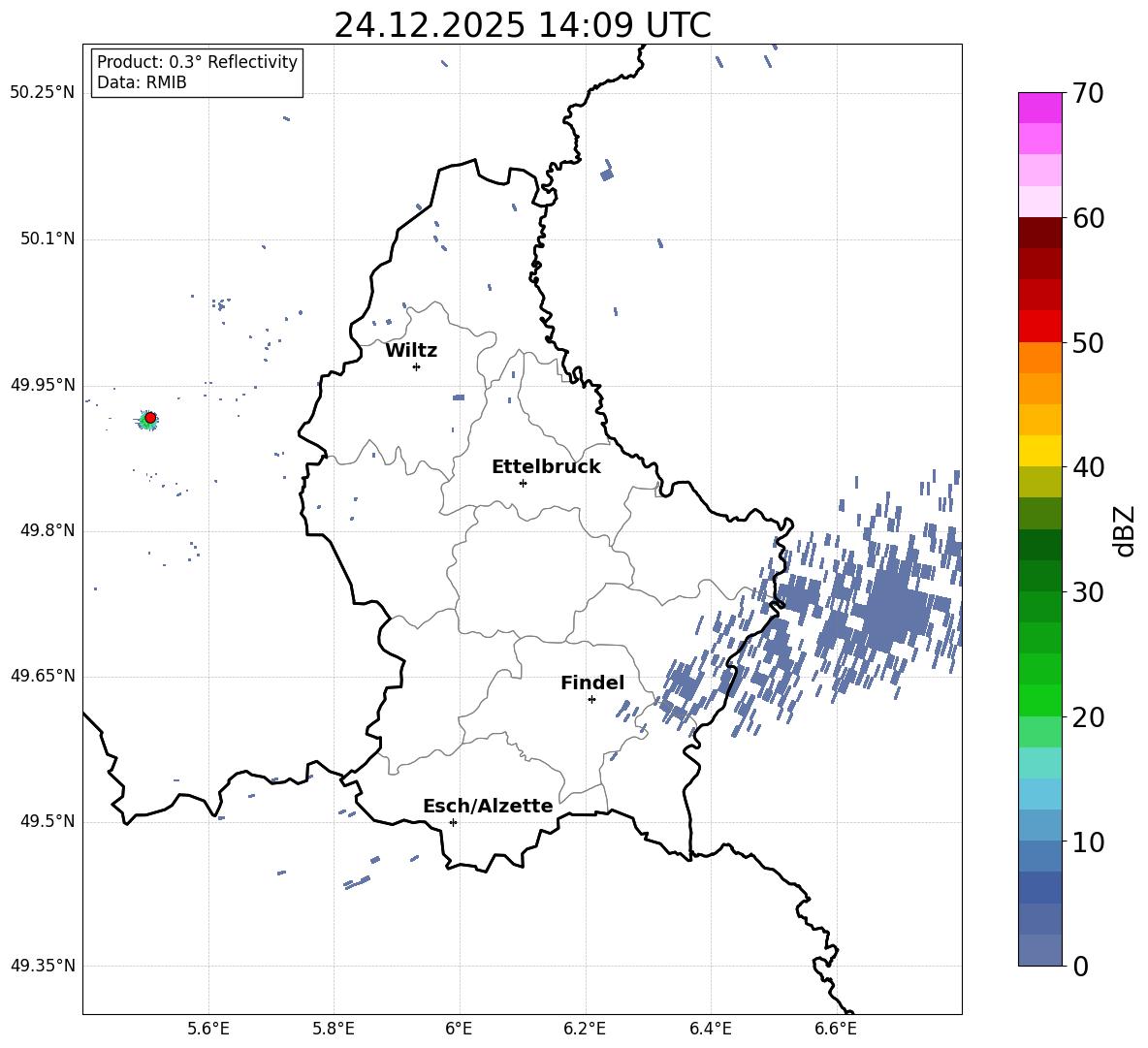This screenshot has width=1148, height=1048.
Task: Click the 'Product: 0.3° Reflectivity' text
Action: 197,62
